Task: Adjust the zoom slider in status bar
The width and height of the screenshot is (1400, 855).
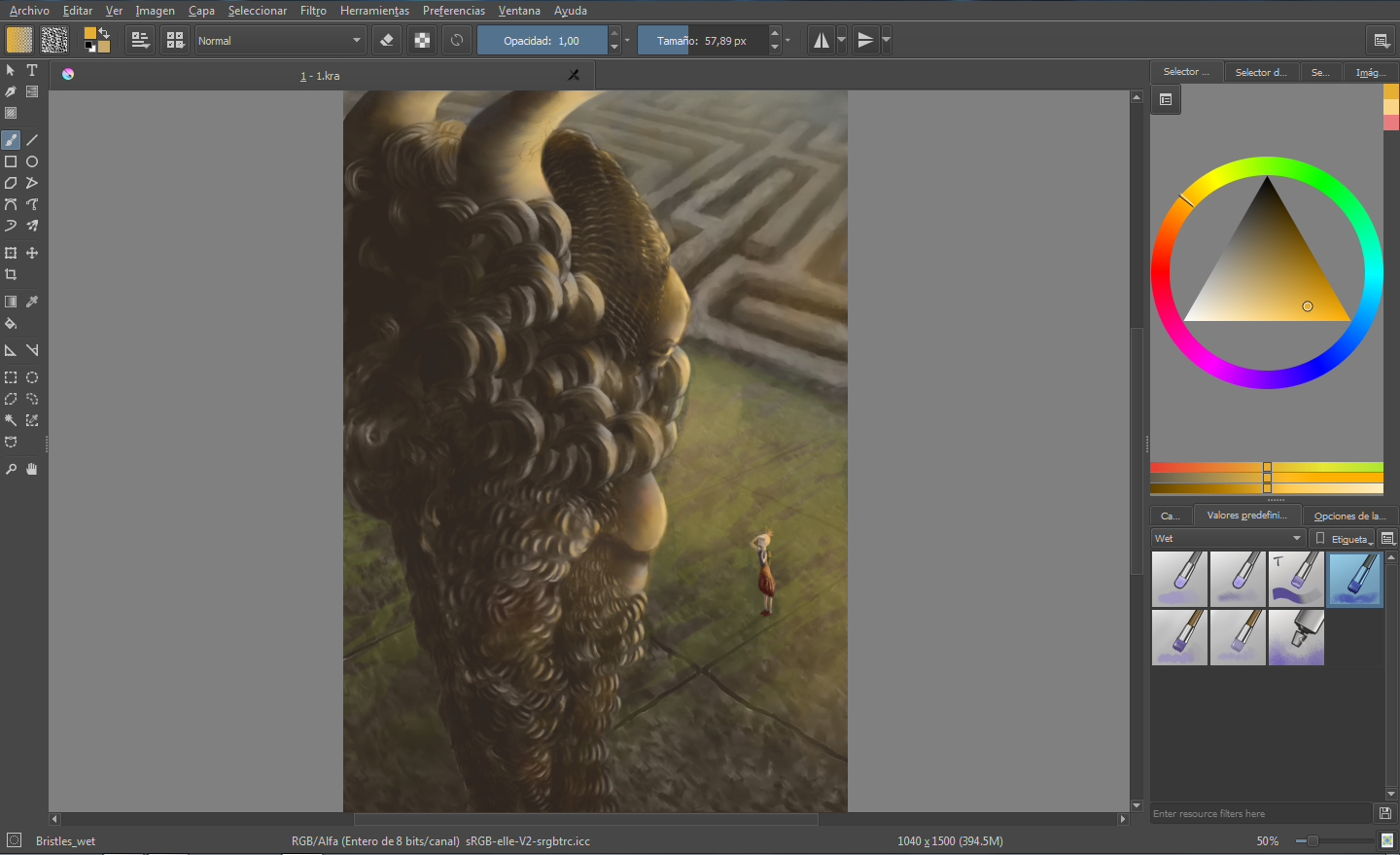Action: click(x=1335, y=840)
